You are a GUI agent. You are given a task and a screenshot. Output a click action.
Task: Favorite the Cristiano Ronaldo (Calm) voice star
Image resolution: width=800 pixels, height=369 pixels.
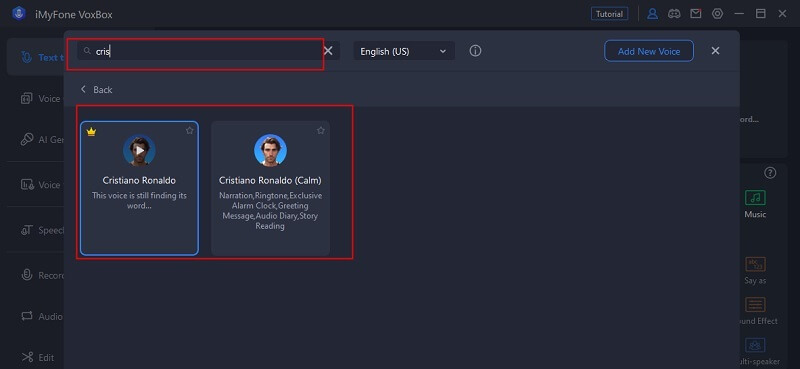(x=321, y=131)
